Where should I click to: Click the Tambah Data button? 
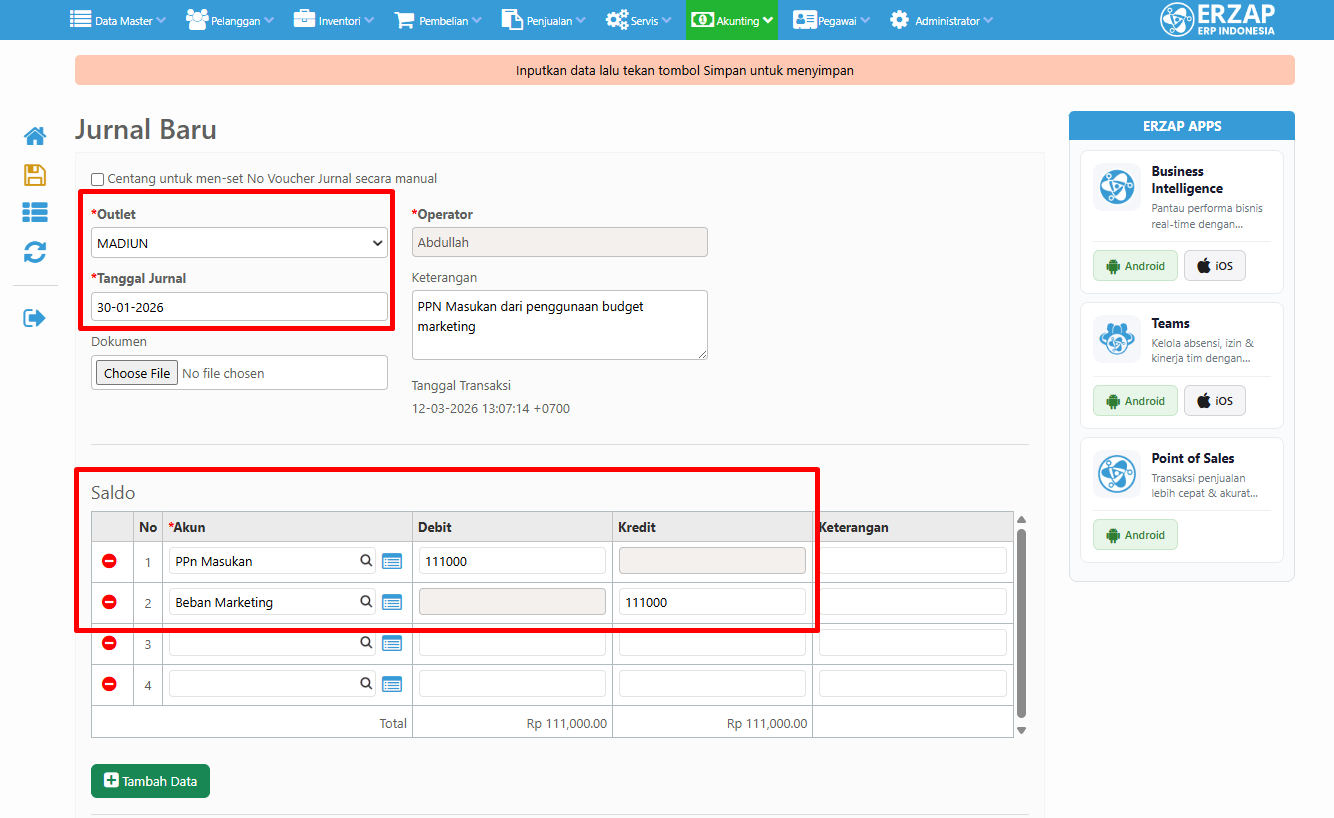(x=150, y=781)
